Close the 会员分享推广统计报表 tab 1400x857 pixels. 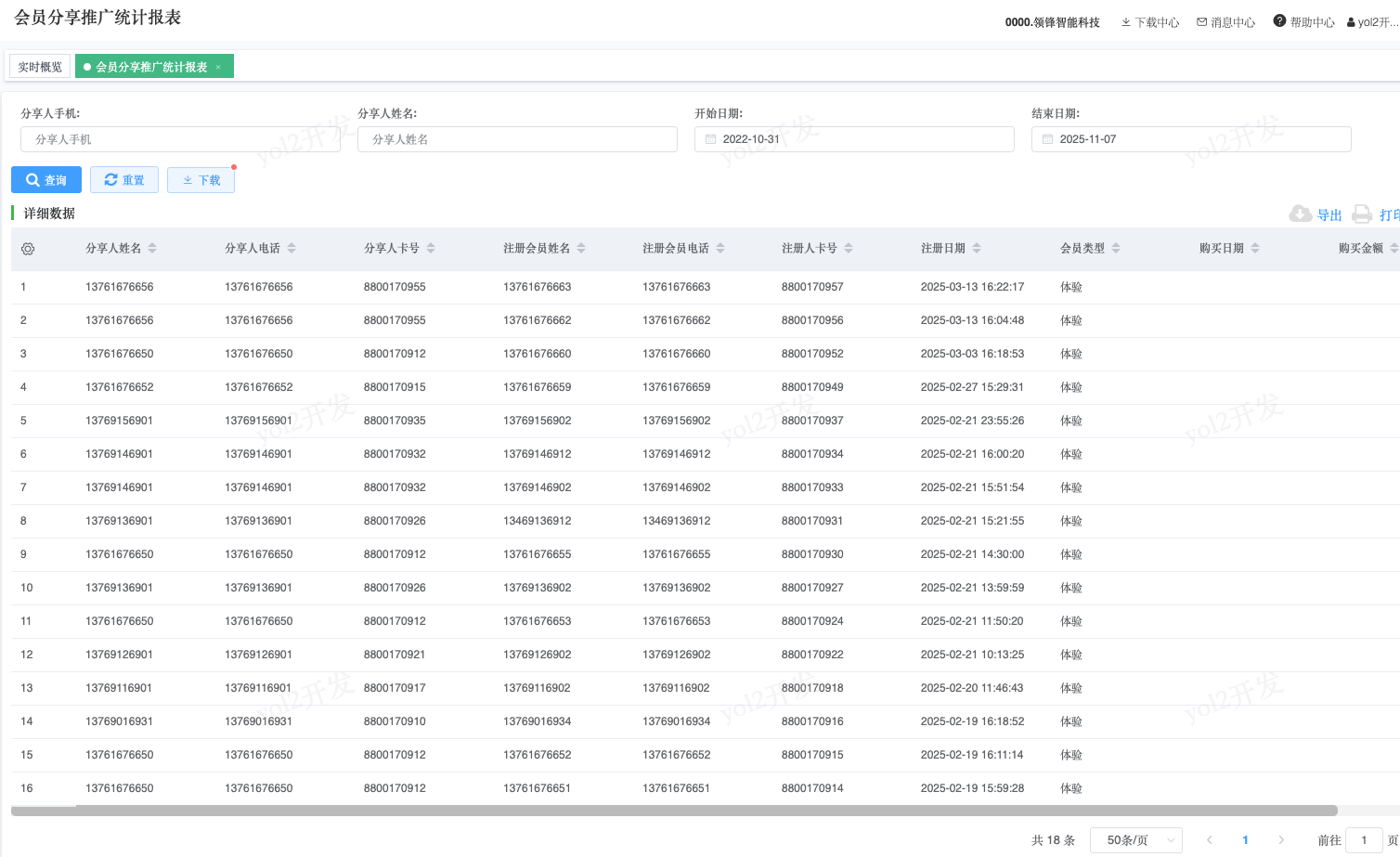tap(218, 67)
